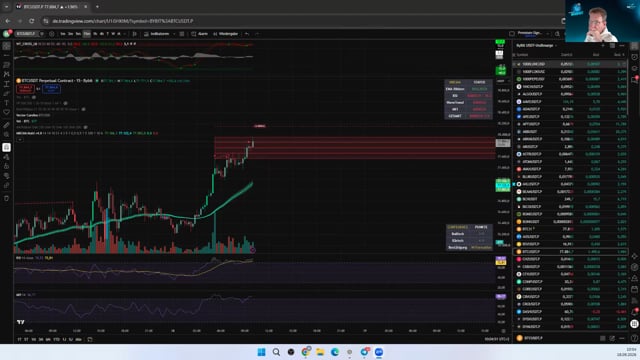Viewport: 640px width, 360px height.
Task: Open the Indikatoren dialog
Action: click(157, 34)
